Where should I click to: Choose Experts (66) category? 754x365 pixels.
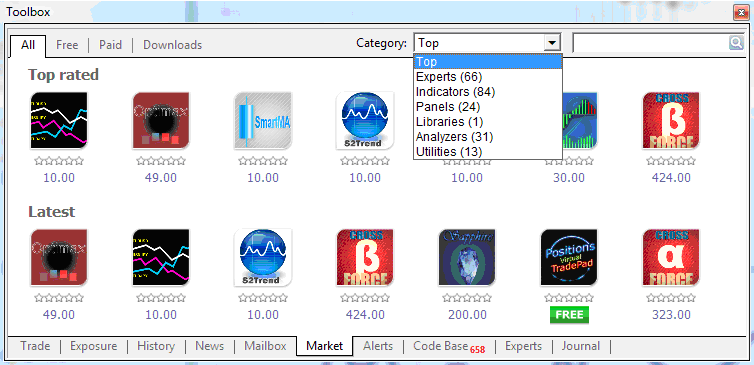click(488, 76)
